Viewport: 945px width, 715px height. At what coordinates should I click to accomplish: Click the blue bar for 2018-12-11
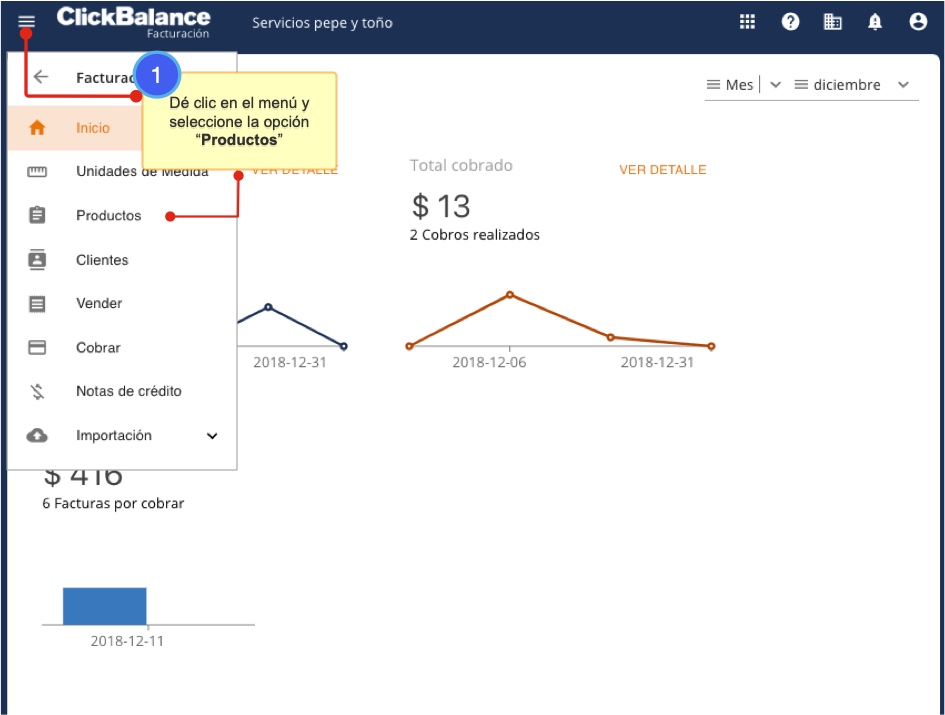(104, 606)
